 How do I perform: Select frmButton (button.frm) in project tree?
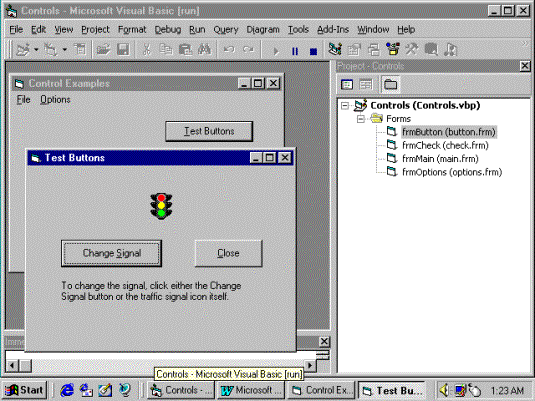pyautogui.click(x=449, y=132)
